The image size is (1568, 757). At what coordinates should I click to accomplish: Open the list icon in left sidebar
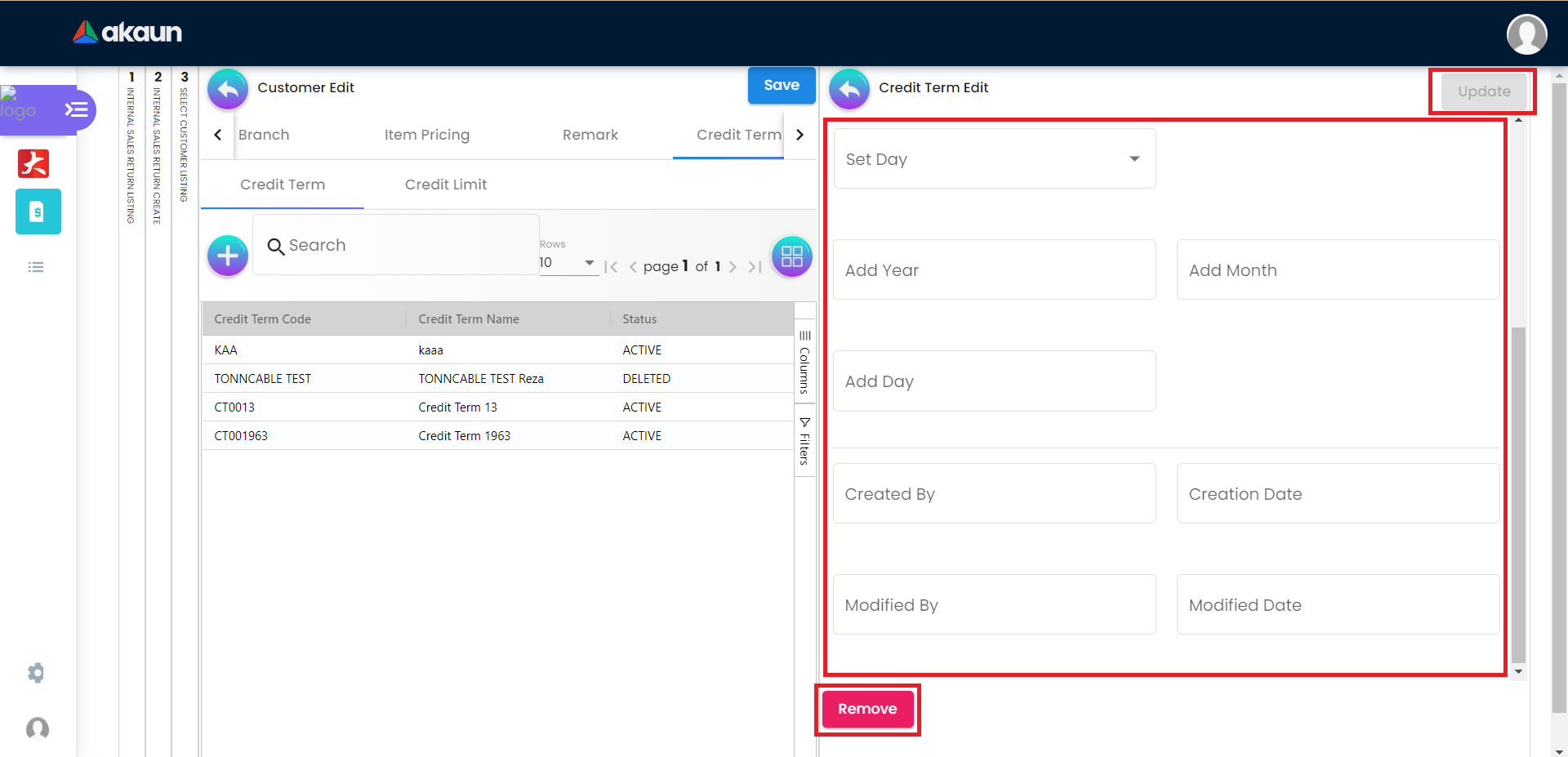[36, 267]
